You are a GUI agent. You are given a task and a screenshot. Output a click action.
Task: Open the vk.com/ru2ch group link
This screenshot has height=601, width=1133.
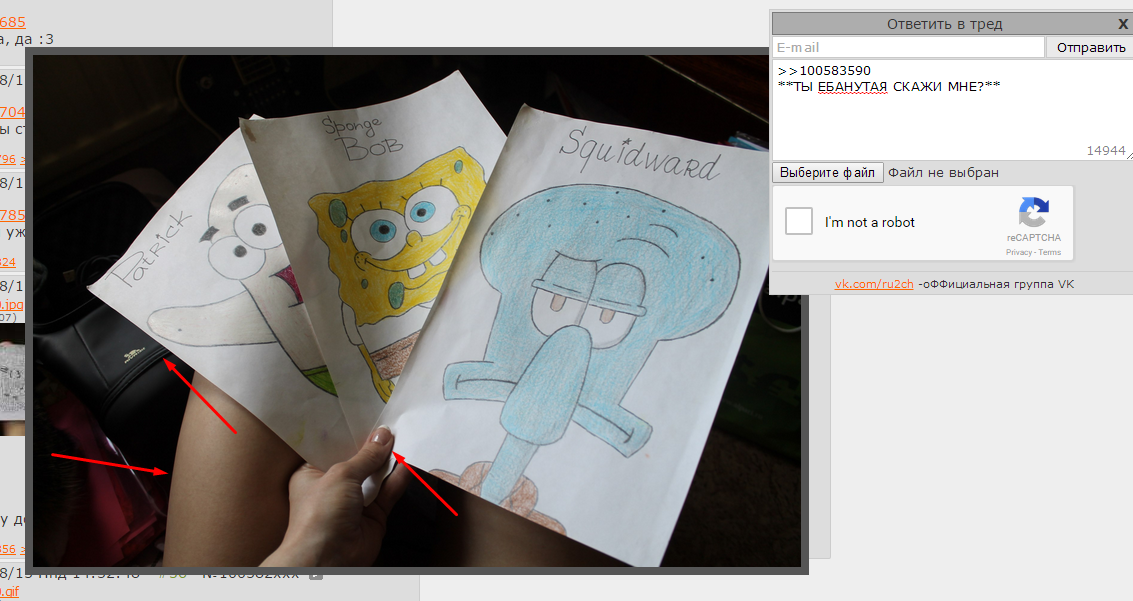point(874,284)
